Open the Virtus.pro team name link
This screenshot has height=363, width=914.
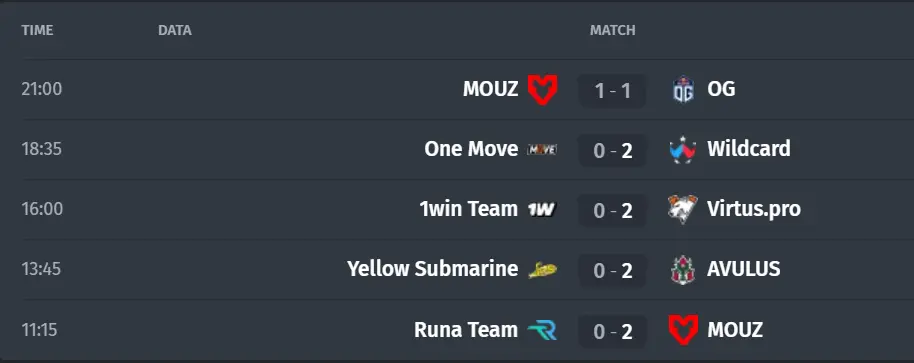click(x=754, y=209)
